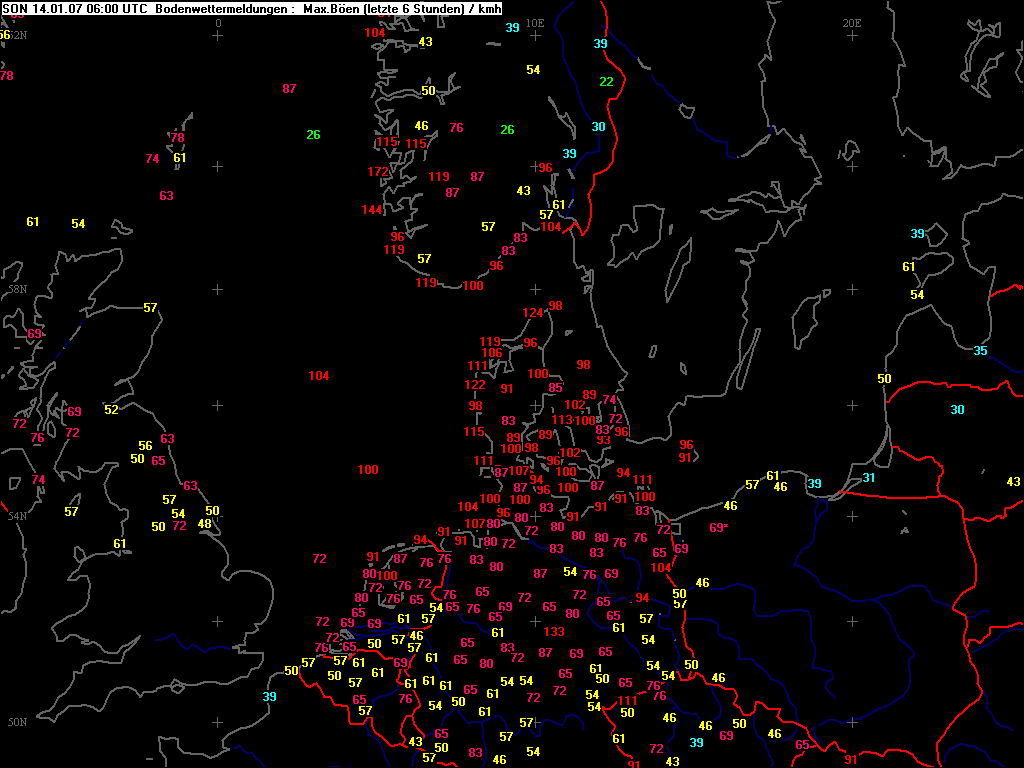This screenshot has width=1024, height=768.
Task: Select the red 124 gust value
Action: pyautogui.click(x=533, y=313)
